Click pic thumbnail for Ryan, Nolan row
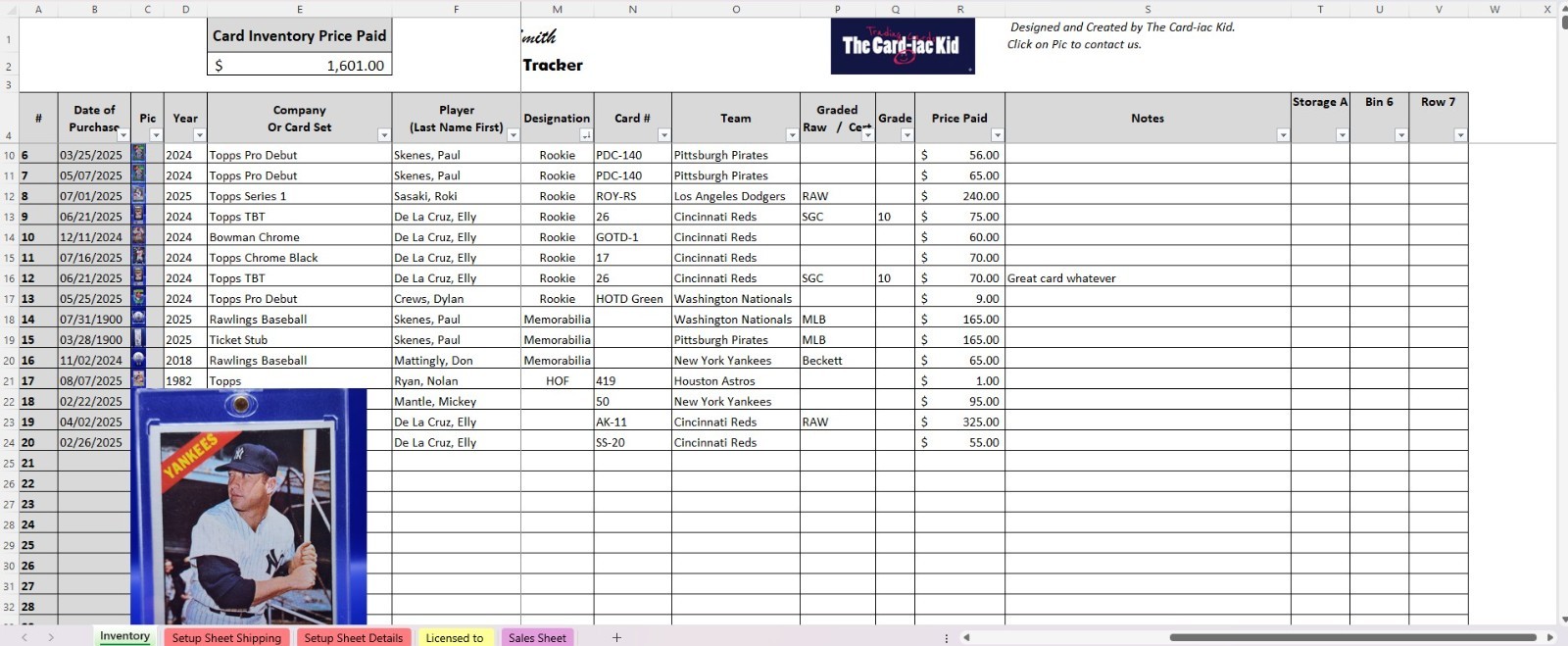The image size is (1568, 646). (x=138, y=379)
